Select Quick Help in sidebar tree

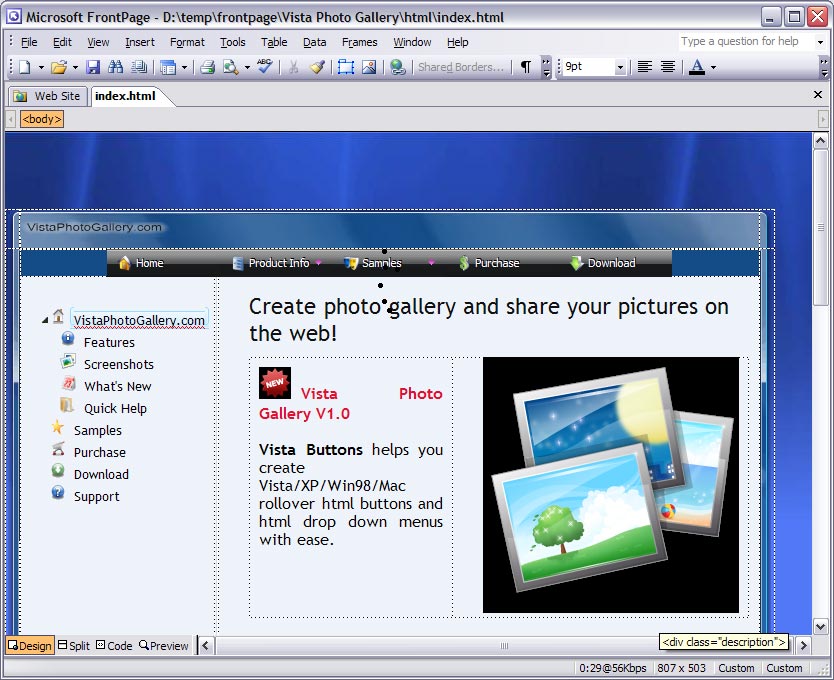click(115, 408)
